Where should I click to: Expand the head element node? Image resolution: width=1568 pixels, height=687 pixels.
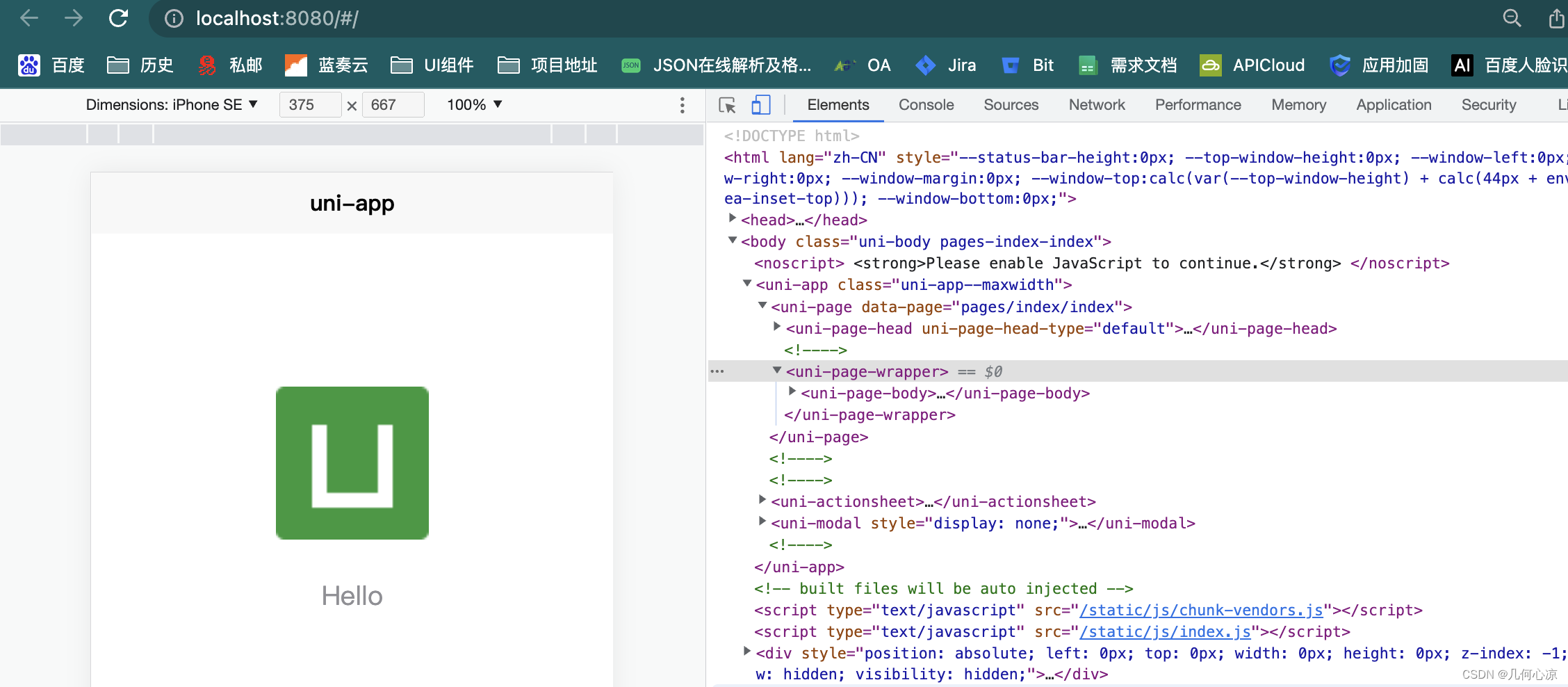(732, 218)
